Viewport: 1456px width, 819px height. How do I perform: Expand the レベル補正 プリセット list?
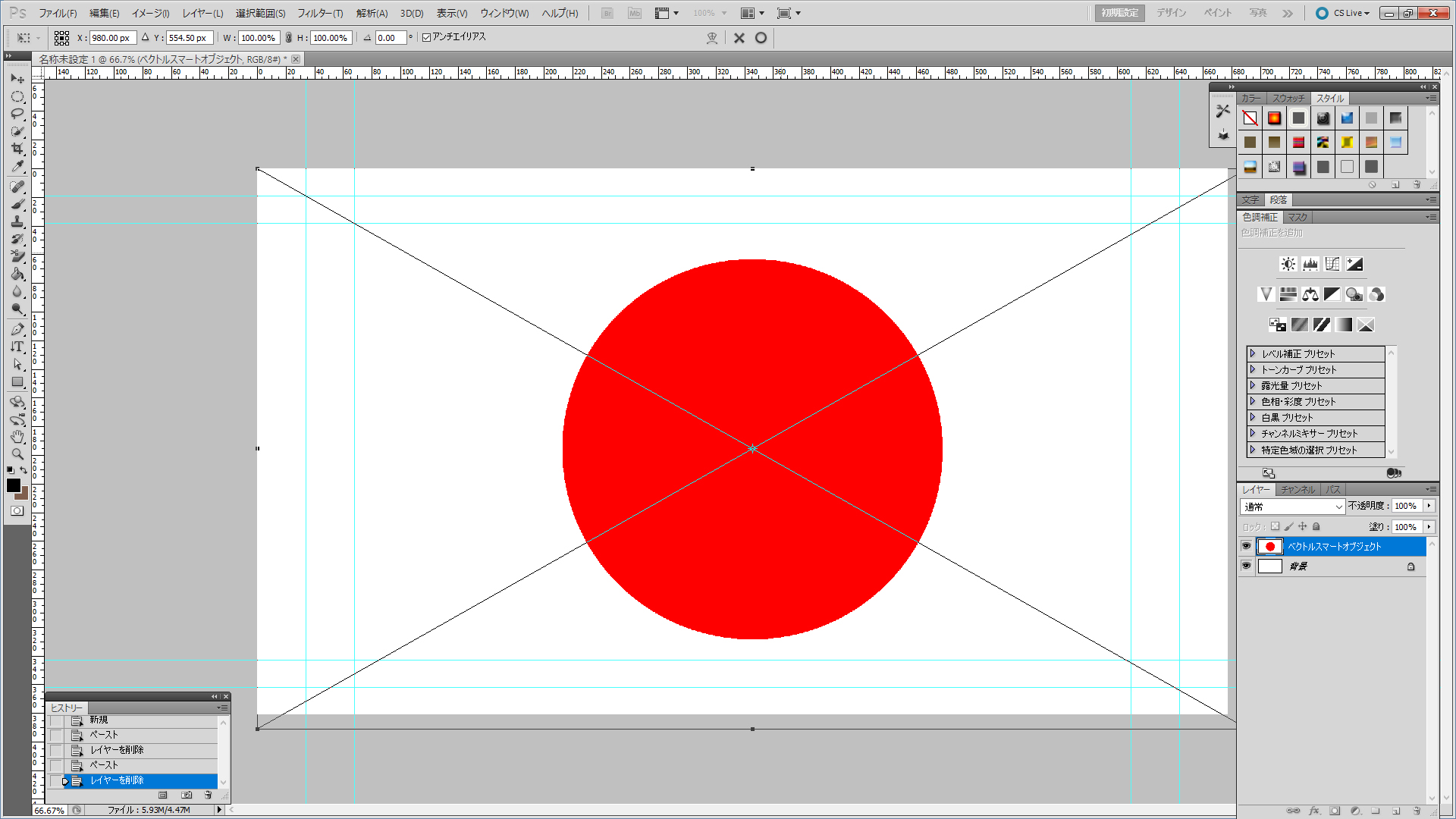pos(1253,353)
